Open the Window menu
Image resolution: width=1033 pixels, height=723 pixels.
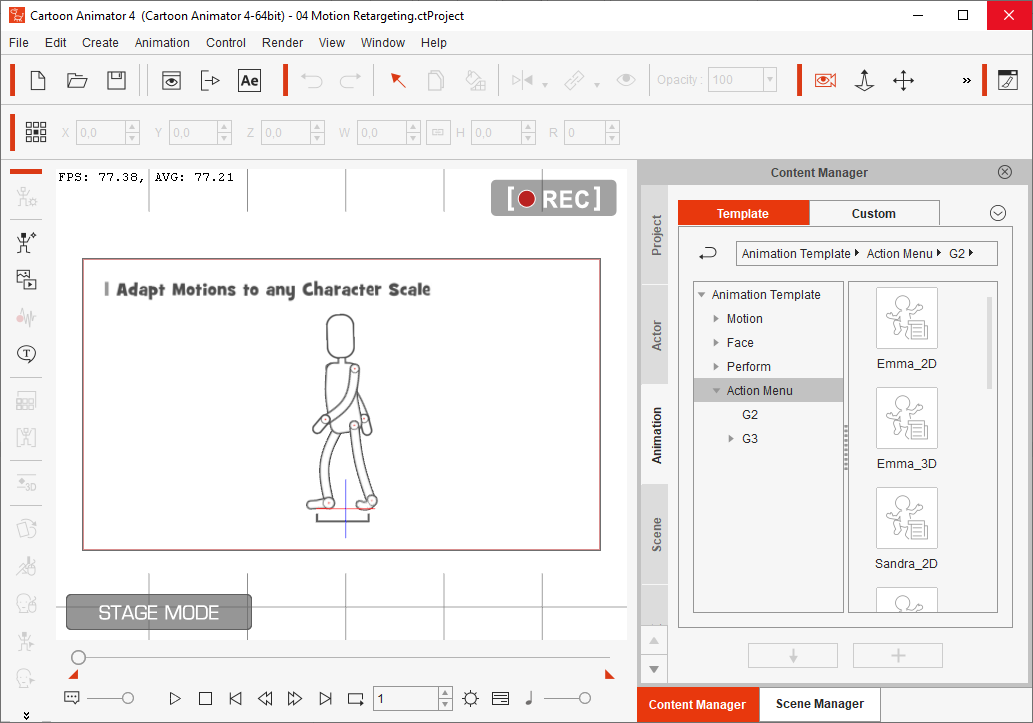[382, 43]
